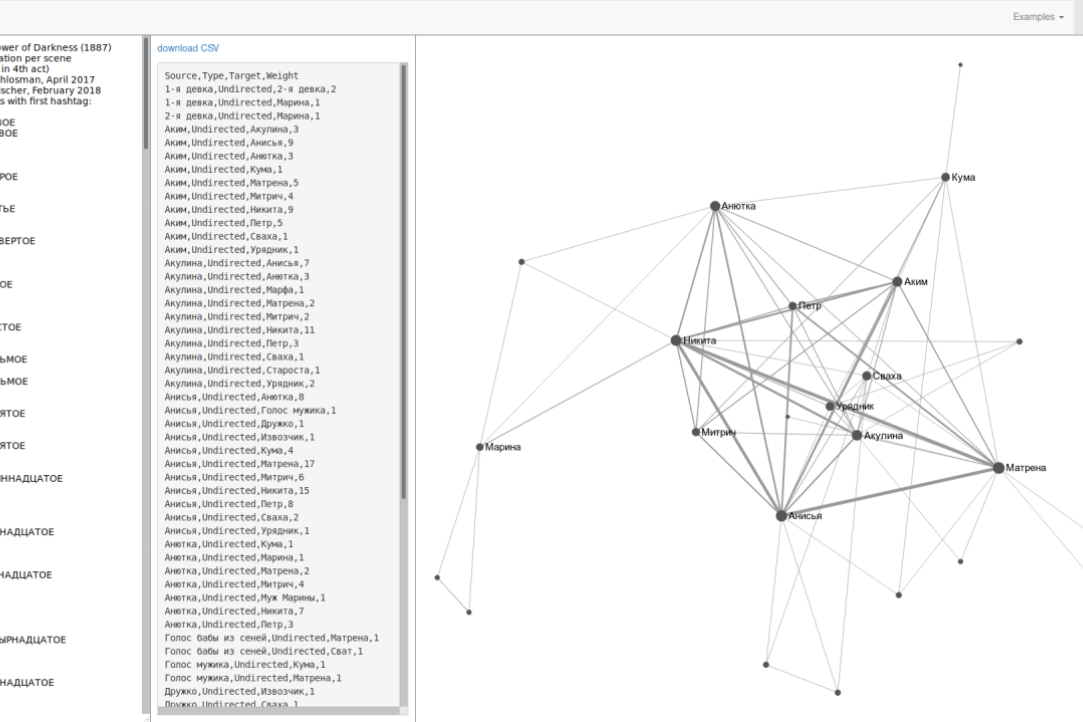Image resolution: width=1083 pixels, height=722 pixels.
Task: Select the Анютка node in graph
Action: coord(715,206)
